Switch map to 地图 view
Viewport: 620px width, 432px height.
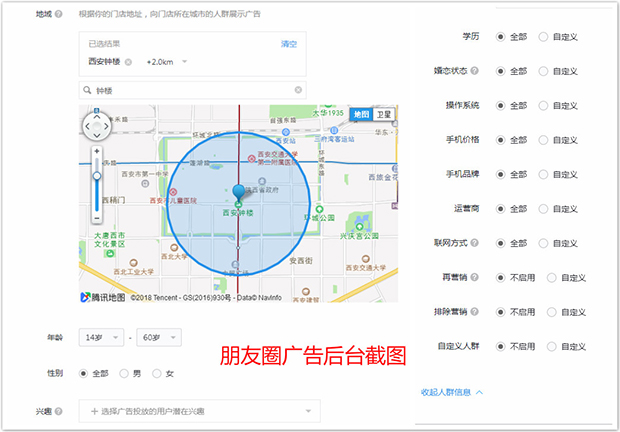[x=361, y=114]
